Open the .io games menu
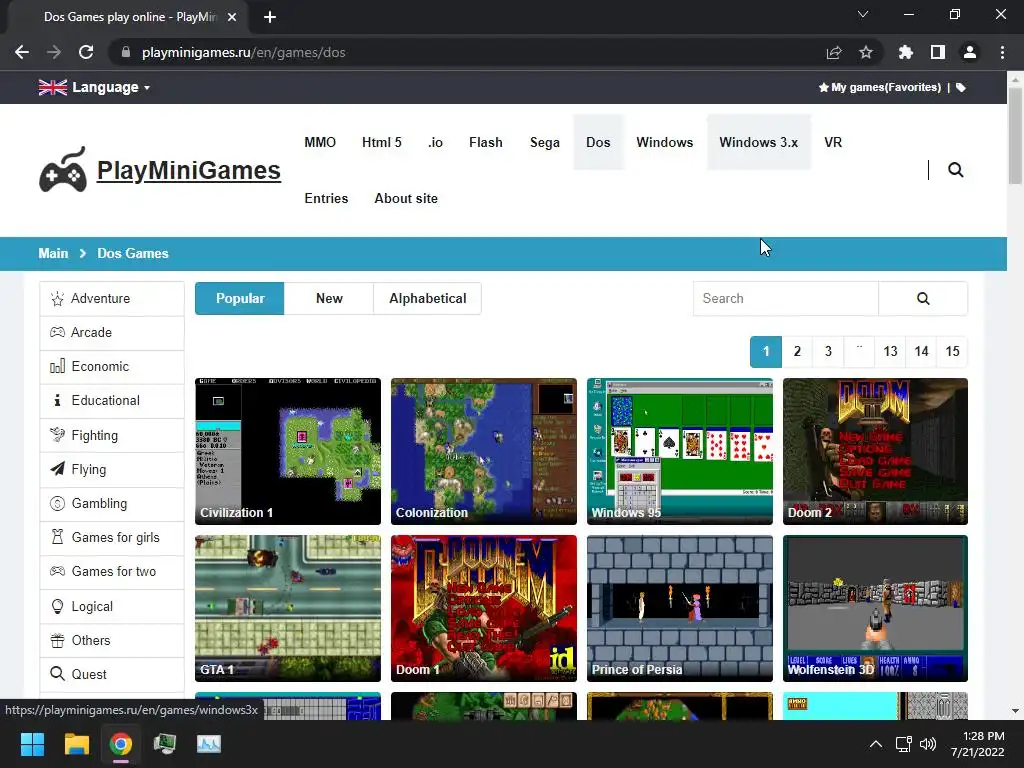This screenshot has height=768, width=1024. [x=436, y=142]
